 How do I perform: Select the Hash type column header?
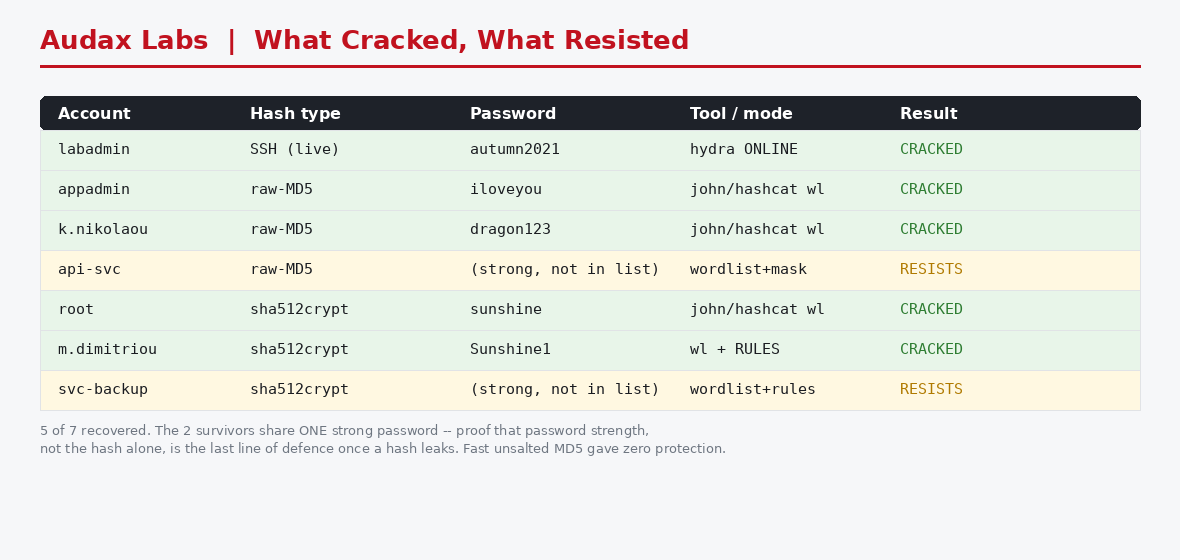point(295,114)
